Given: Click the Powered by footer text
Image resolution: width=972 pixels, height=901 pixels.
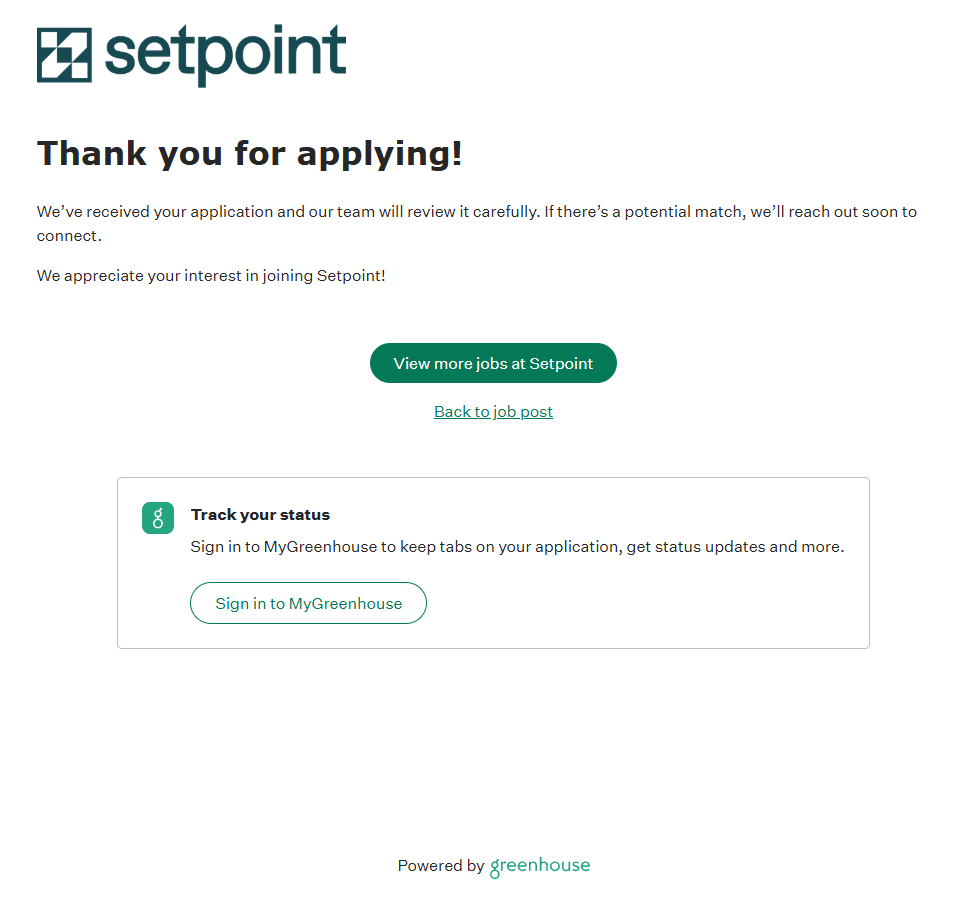Looking at the screenshot, I should tap(440, 866).
